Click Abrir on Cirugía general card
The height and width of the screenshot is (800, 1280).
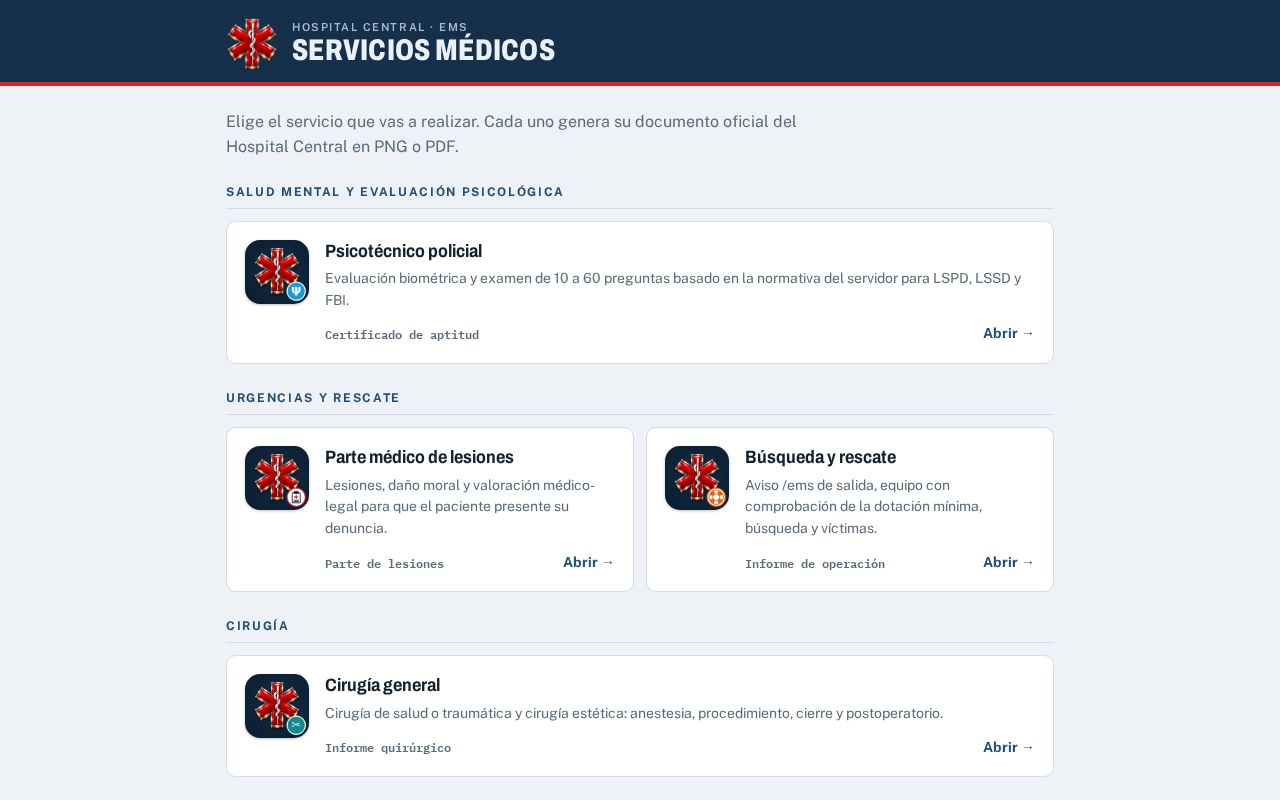1009,747
